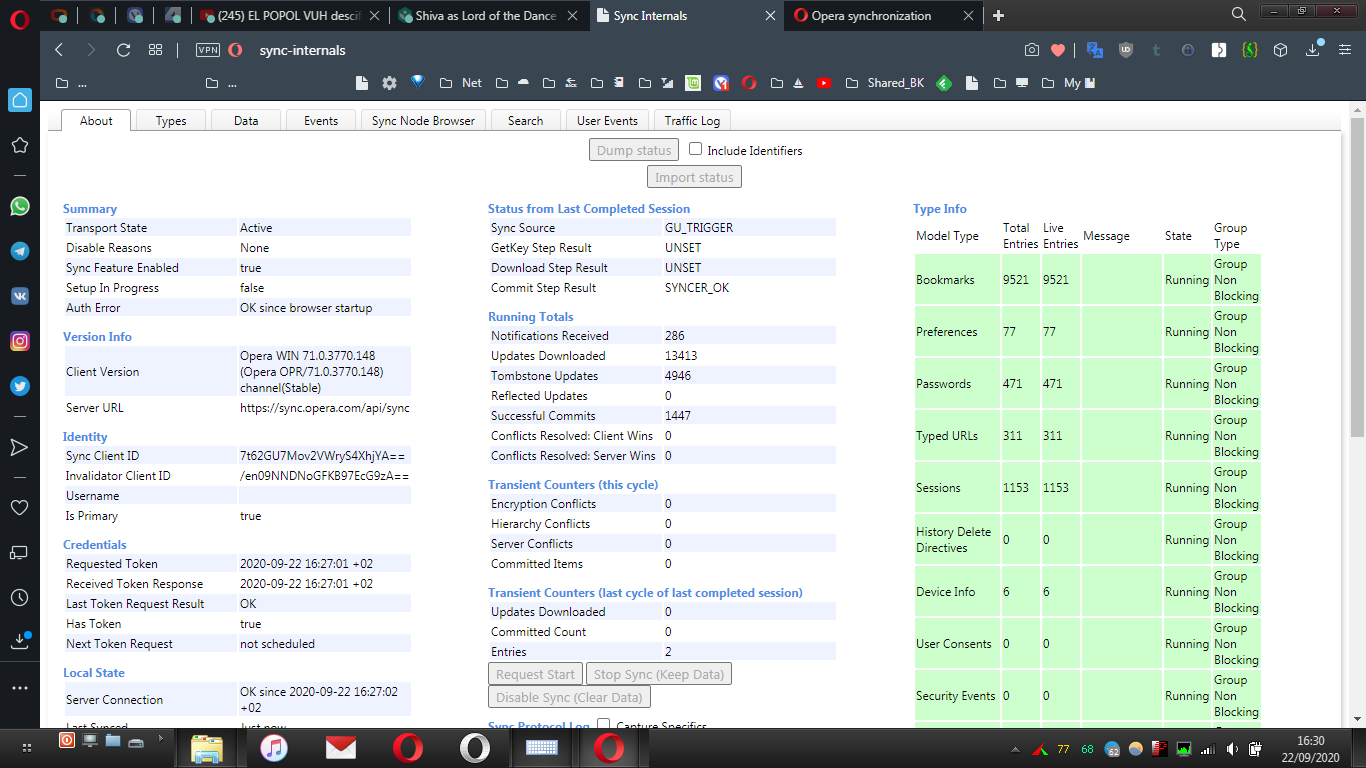Click the system tray volume icon

pyautogui.click(x=1233, y=748)
